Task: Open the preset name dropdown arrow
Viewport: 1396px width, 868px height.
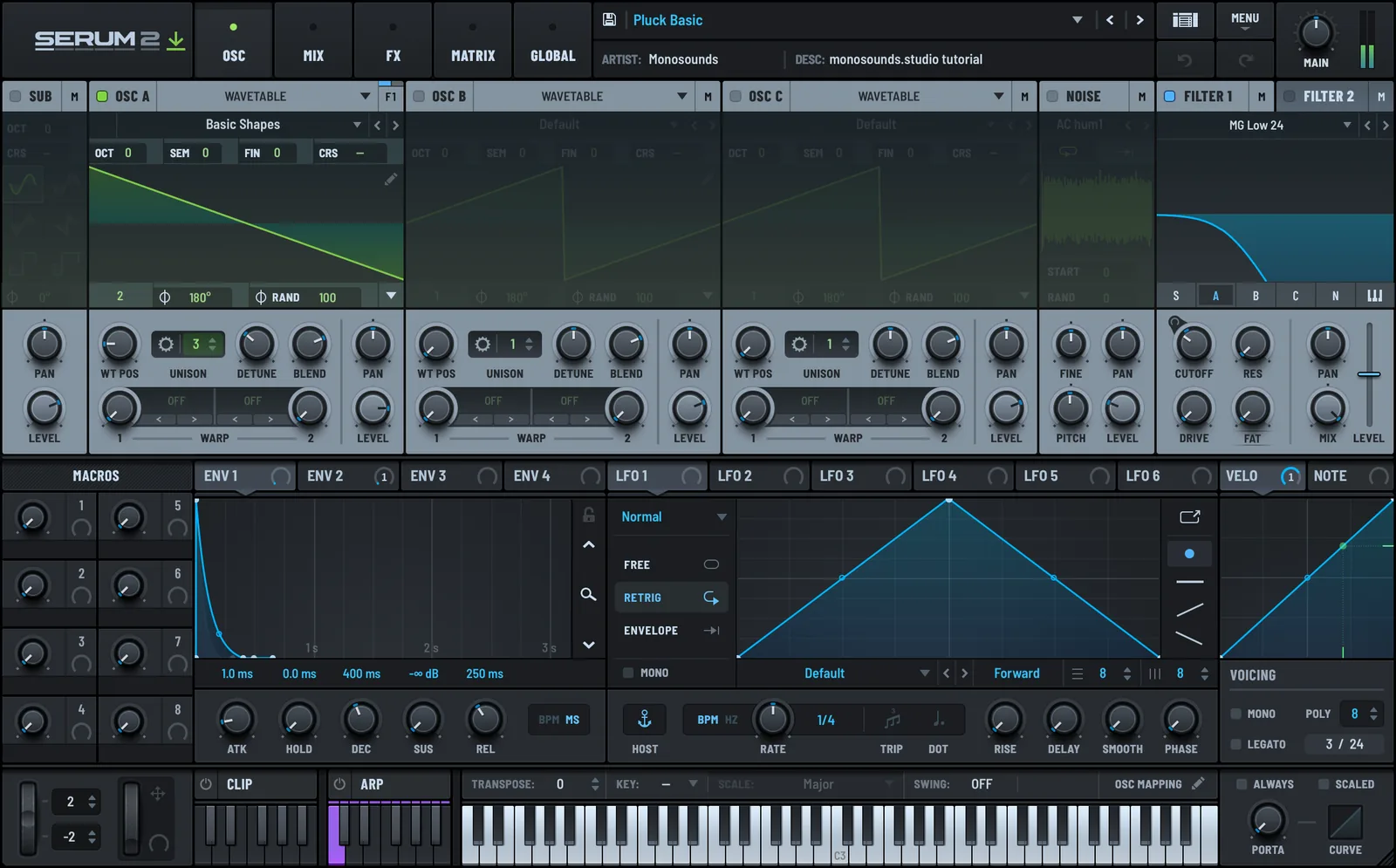Action: click(x=1078, y=19)
